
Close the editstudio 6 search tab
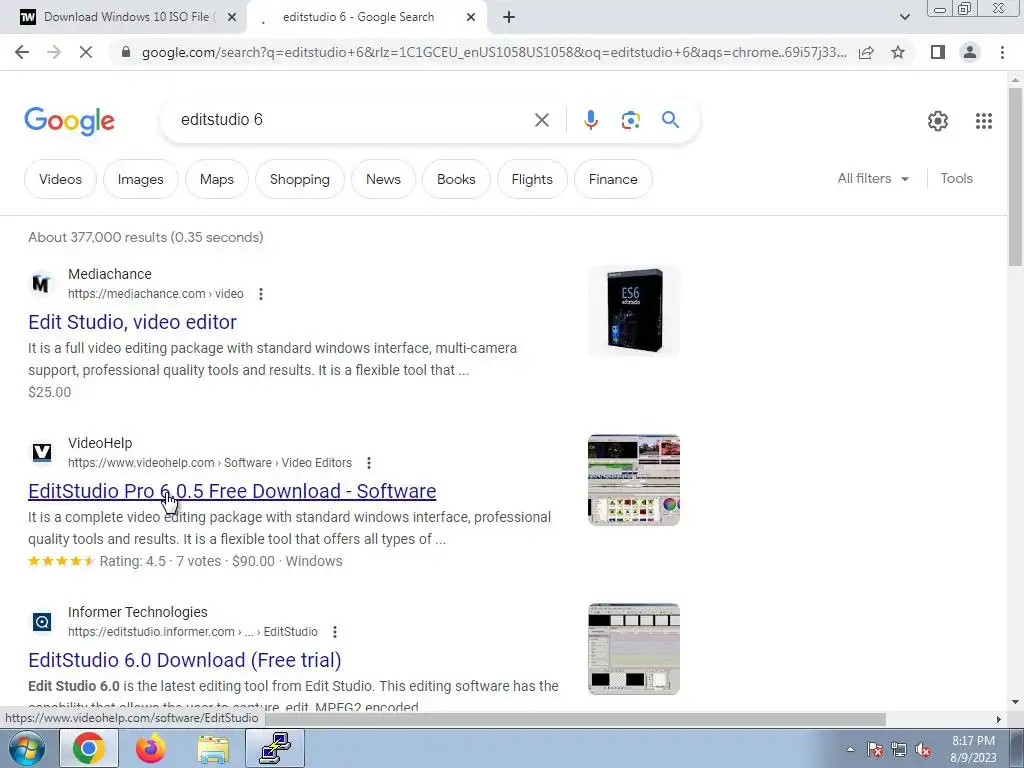[x=471, y=17]
